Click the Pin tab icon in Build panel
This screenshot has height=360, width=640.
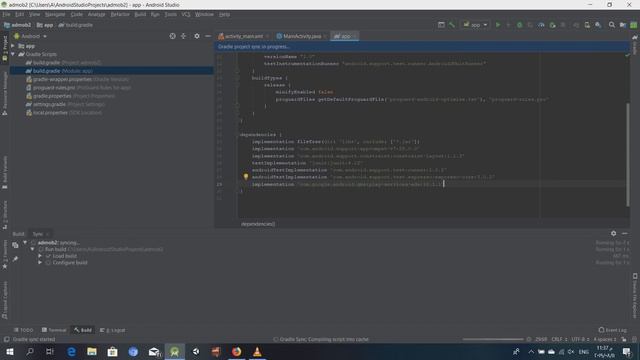[15, 259]
